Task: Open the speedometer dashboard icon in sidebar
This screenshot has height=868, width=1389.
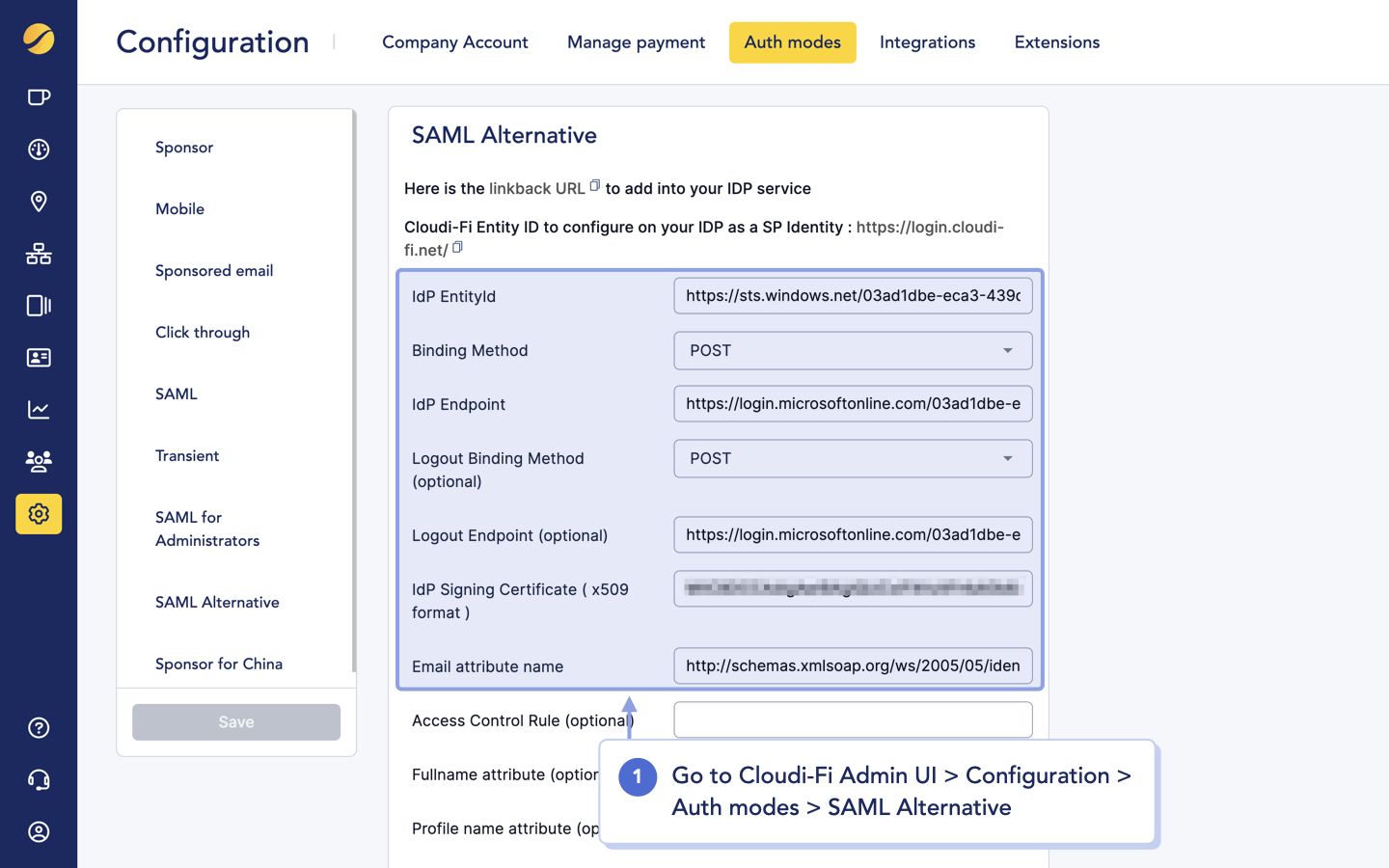Action: tap(39, 149)
